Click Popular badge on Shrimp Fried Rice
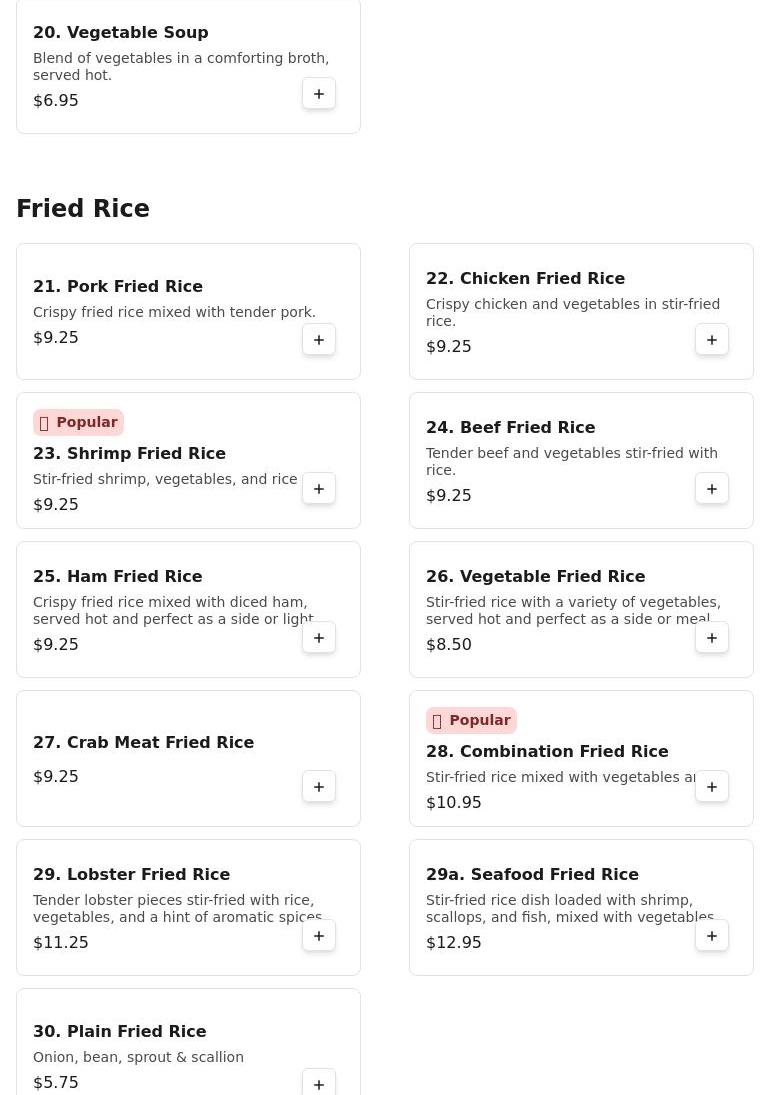 coord(78,422)
